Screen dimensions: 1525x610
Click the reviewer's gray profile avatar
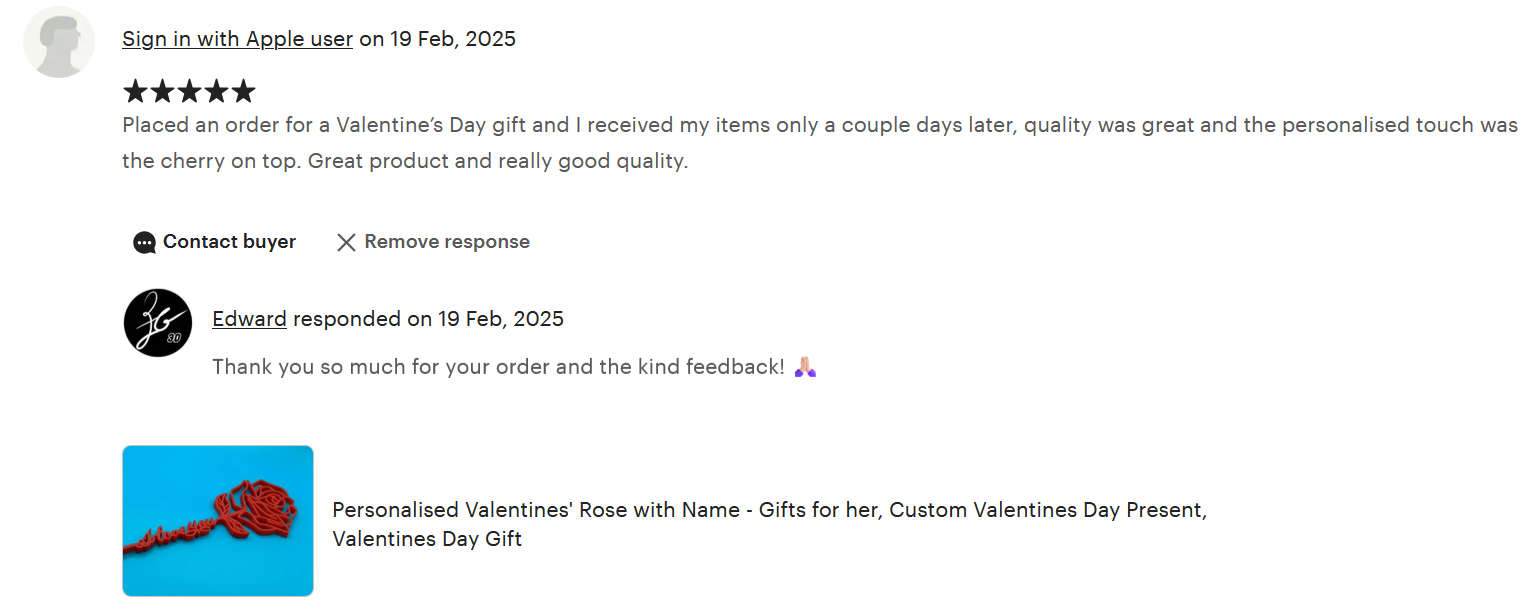coord(59,42)
